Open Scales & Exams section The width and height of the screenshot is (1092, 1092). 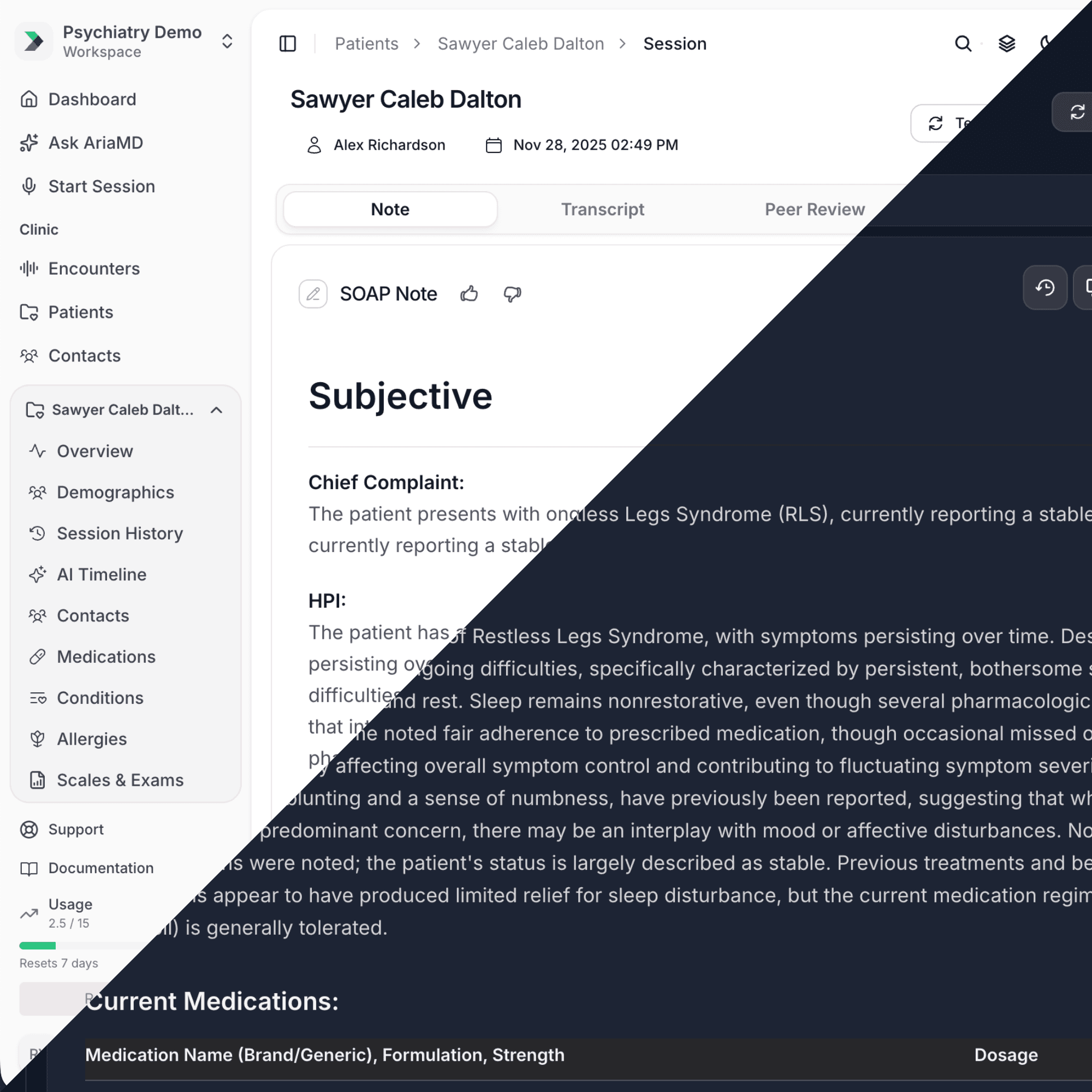click(x=120, y=780)
